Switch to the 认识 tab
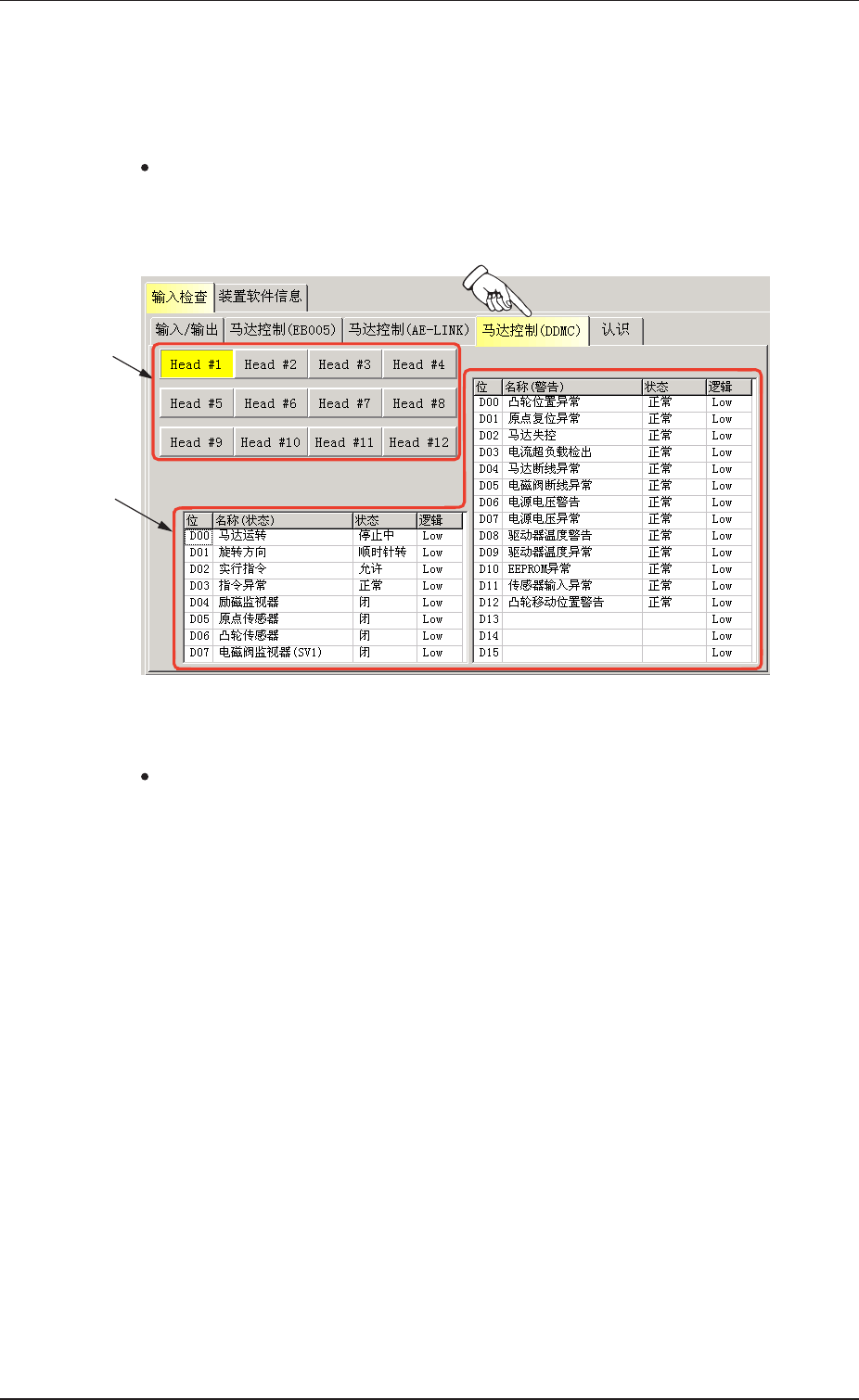Viewport: 859px width, 1400px height. click(615, 330)
